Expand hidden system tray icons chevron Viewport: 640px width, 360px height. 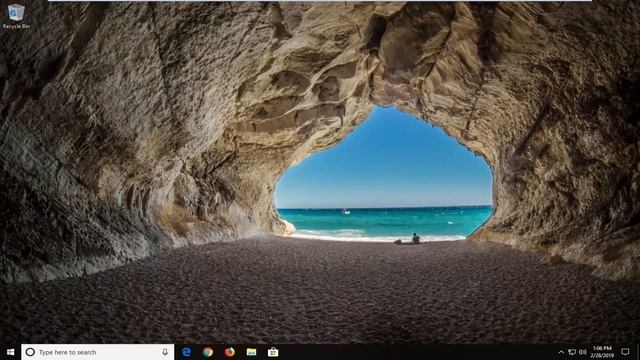coord(561,352)
